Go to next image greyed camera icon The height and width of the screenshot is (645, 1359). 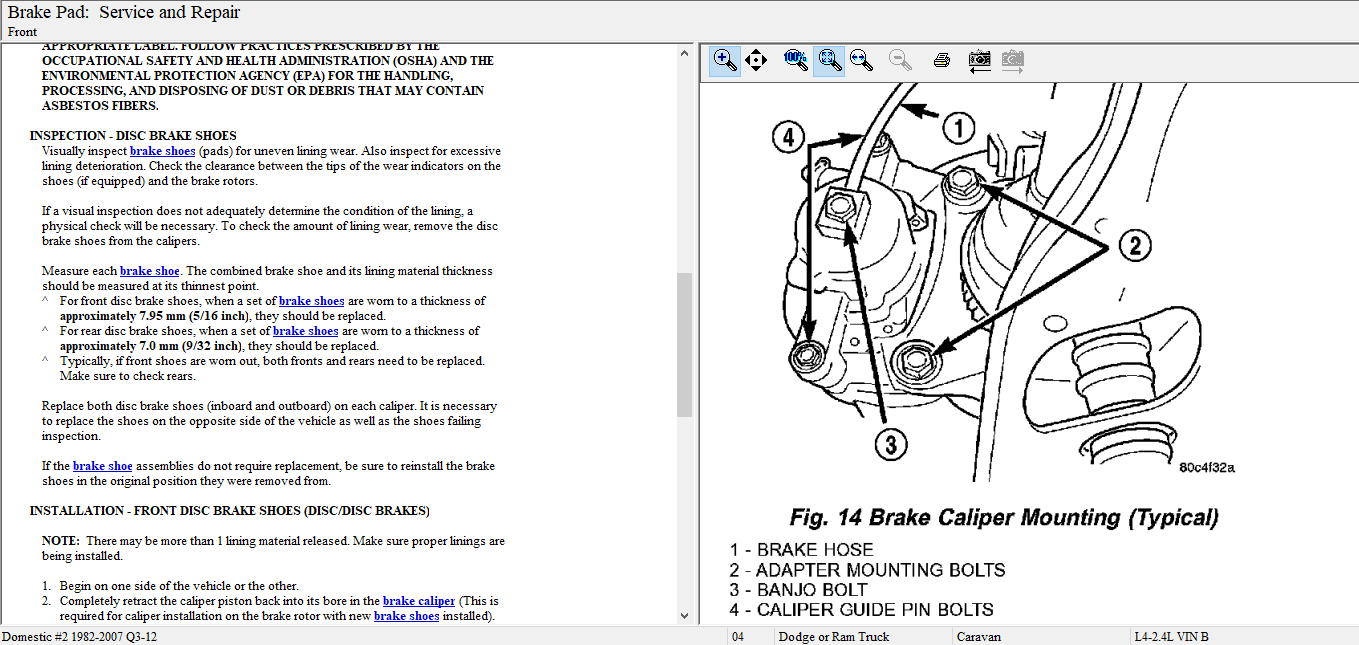(x=1013, y=61)
